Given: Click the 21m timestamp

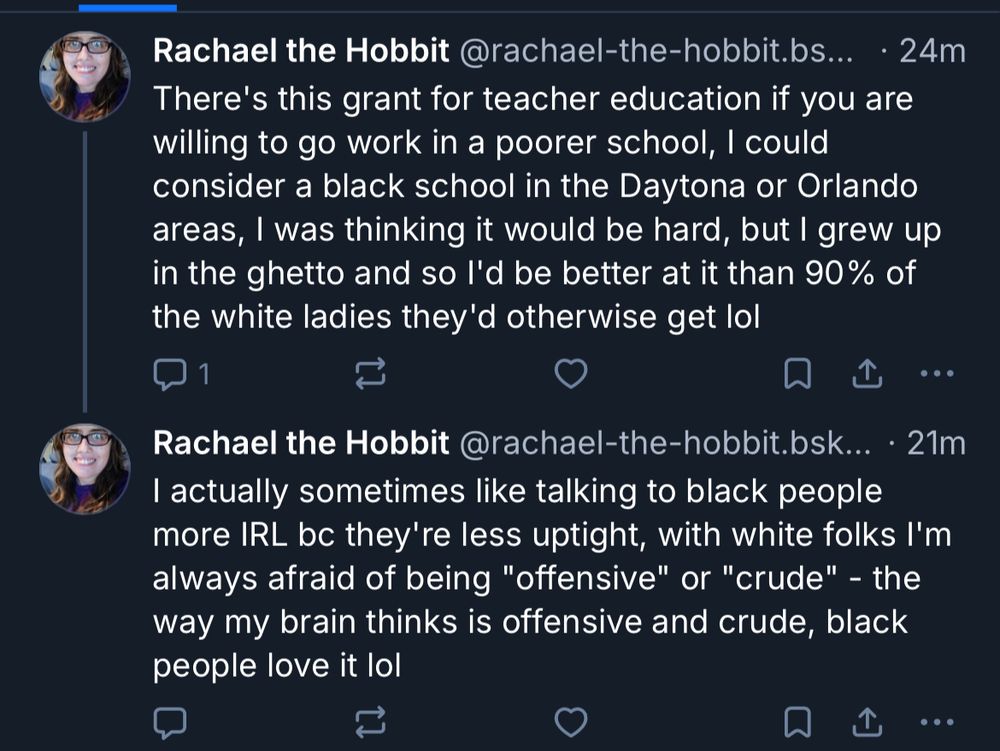Looking at the screenshot, I should 937,444.
